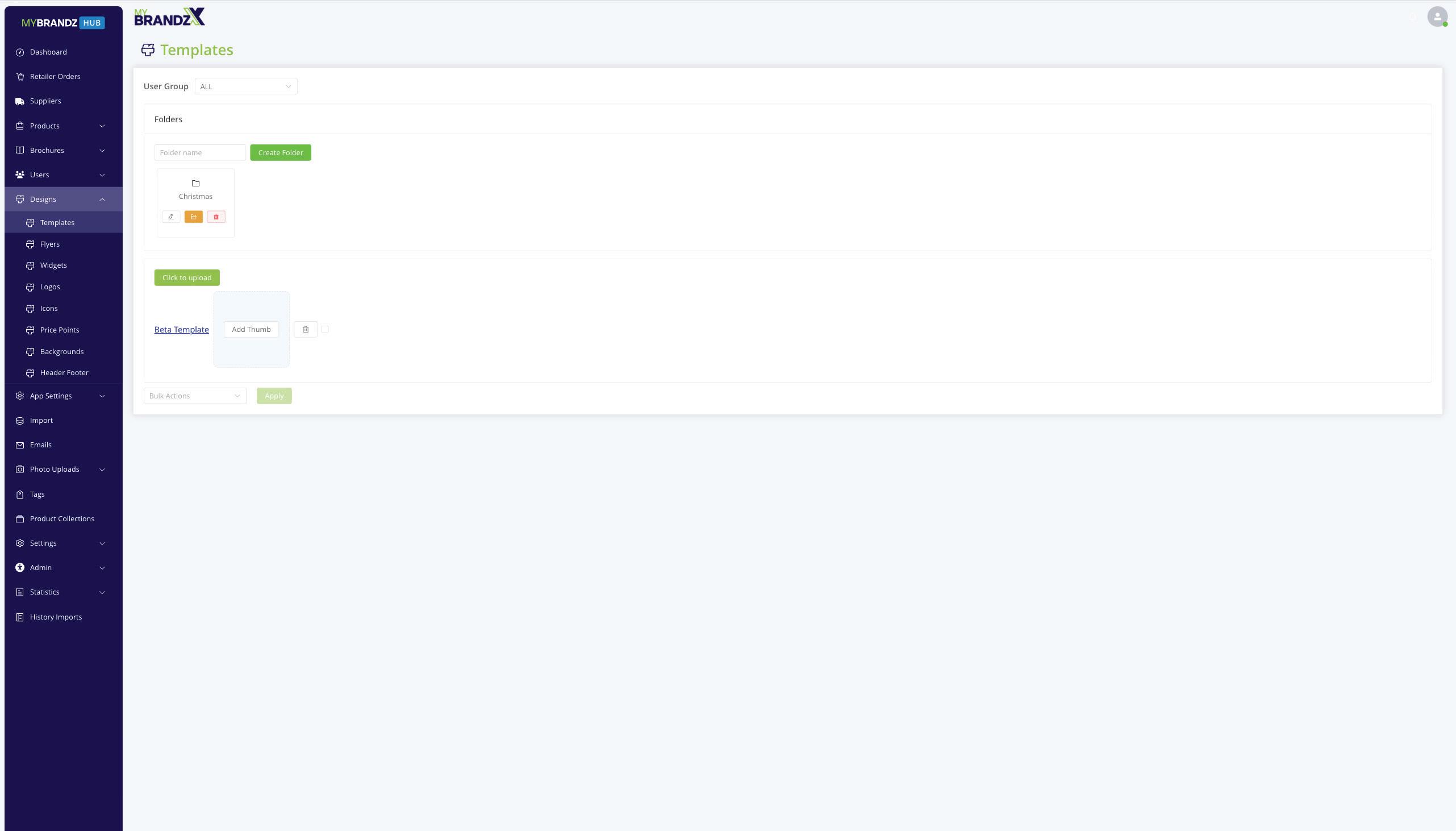Click the Create Folder button

tap(281, 152)
